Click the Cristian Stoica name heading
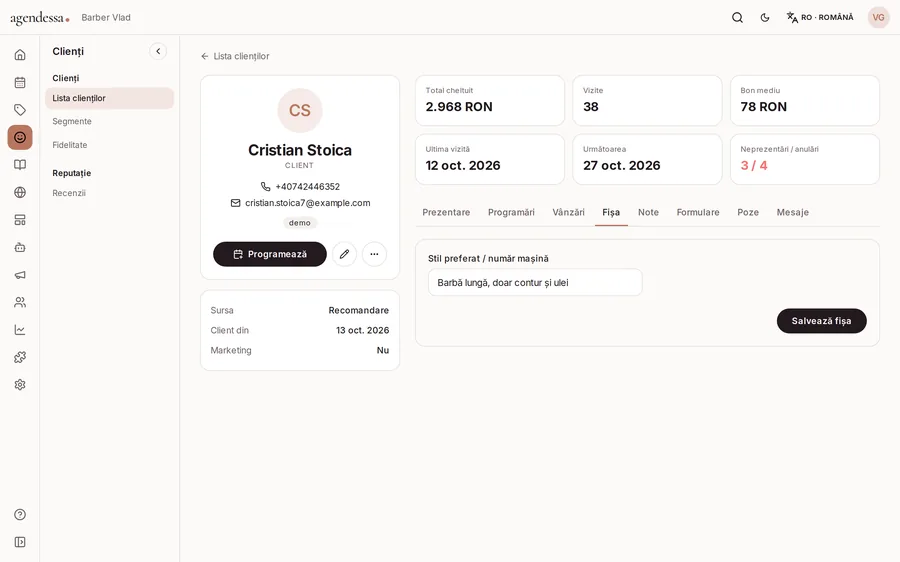Image resolution: width=900 pixels, height=562 pixels. [300, 150]
